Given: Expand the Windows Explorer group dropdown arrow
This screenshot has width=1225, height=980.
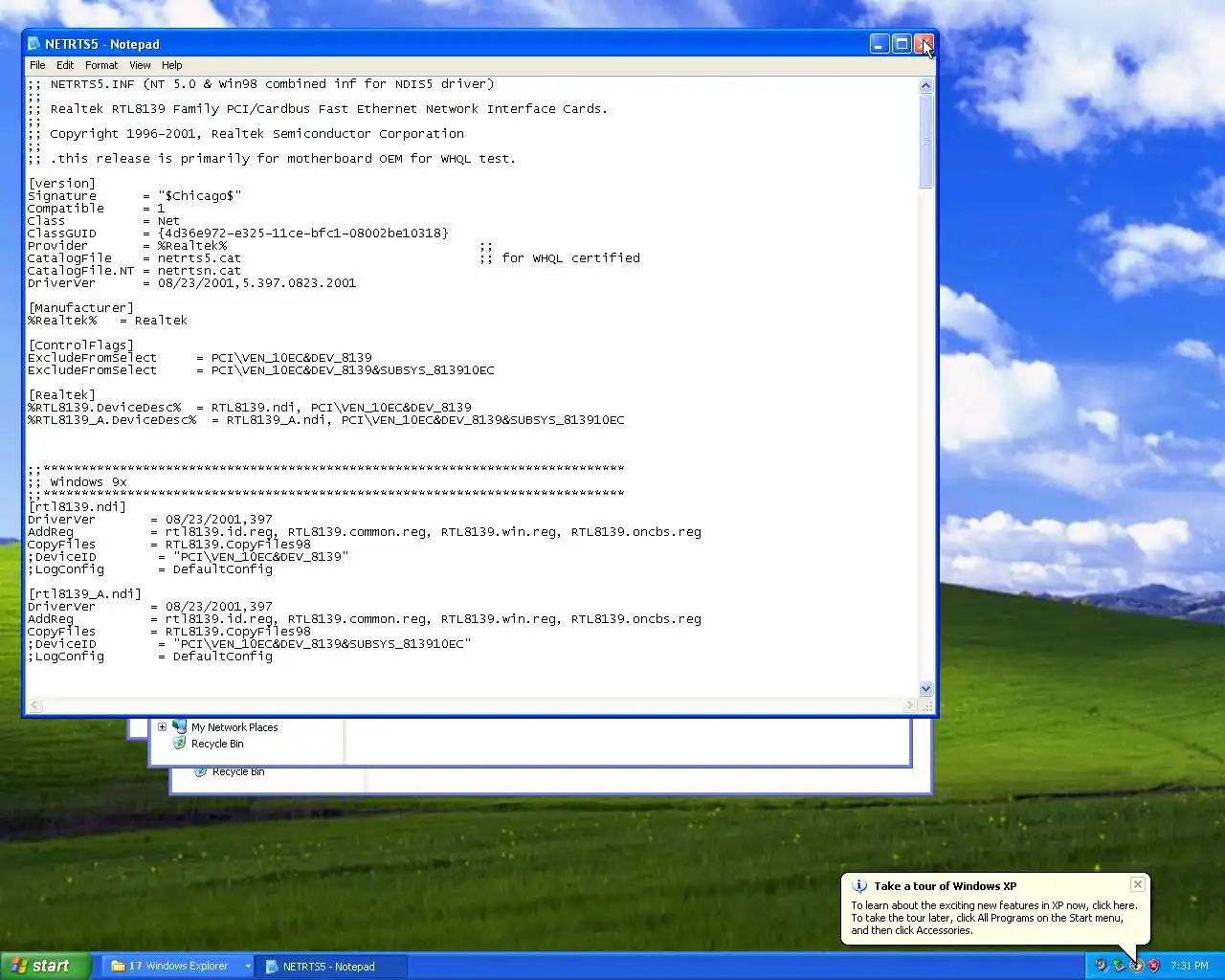Looking at the screenshot, I should (248, 967).
